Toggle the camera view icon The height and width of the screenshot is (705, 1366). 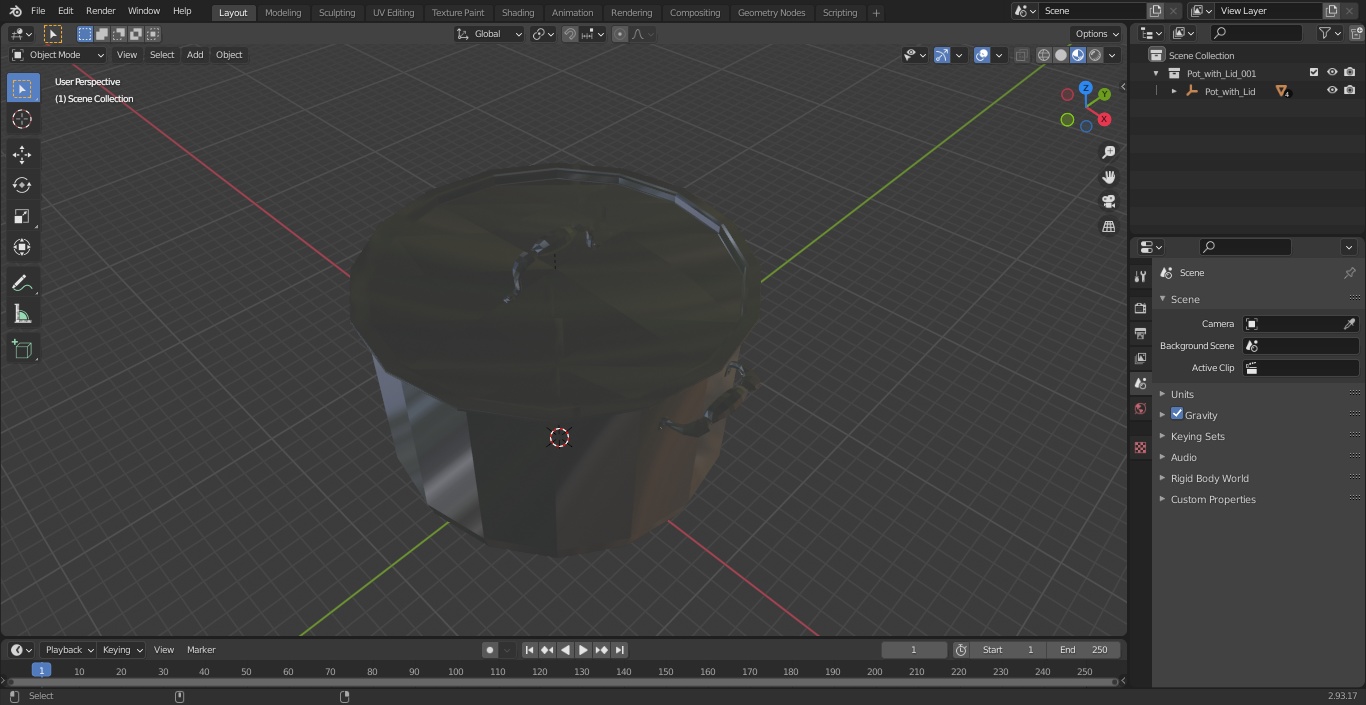tap(1108, 201)
